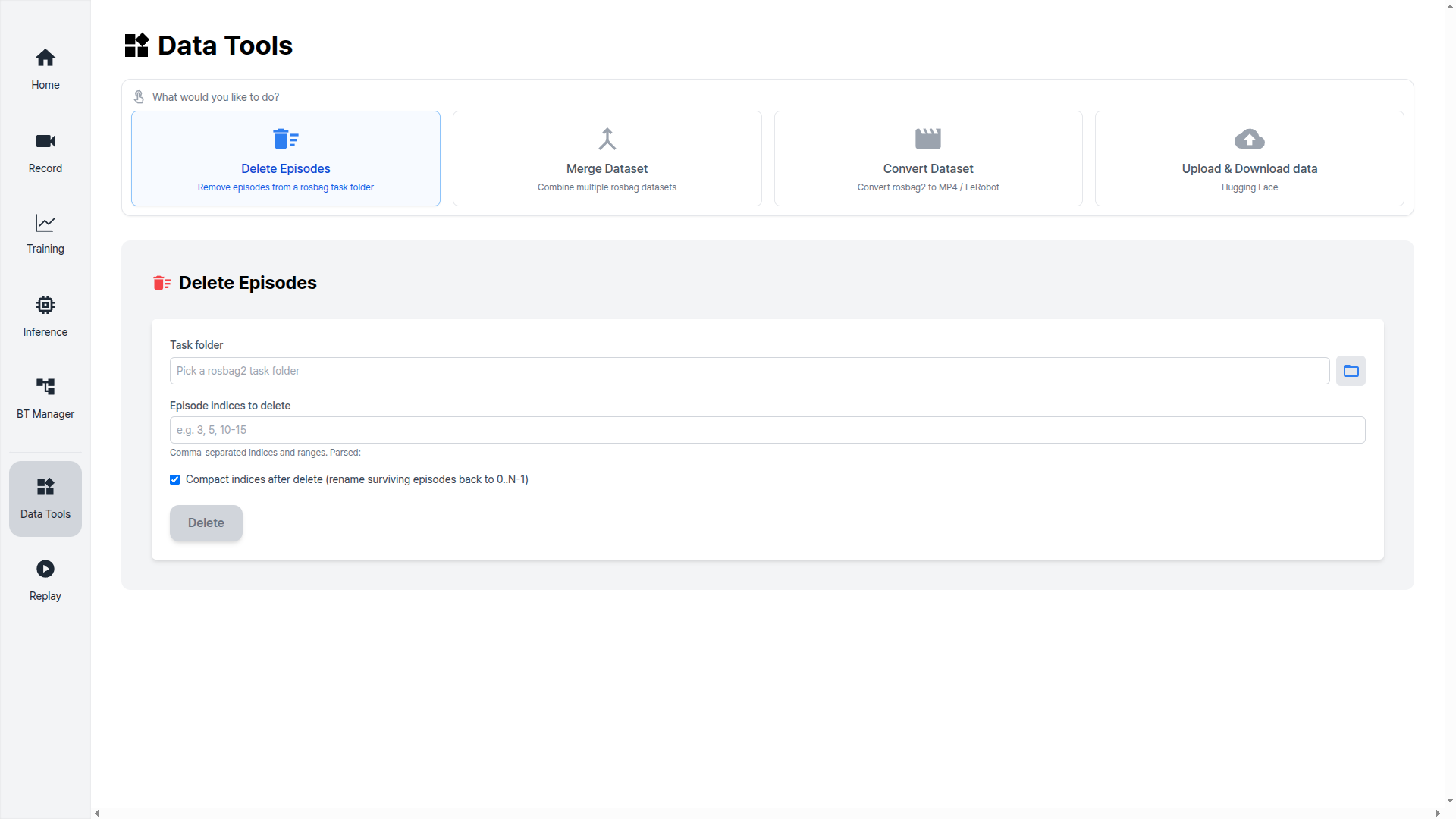Image resolution: width=1456 pixels, height=819 pixels.
Task: Click the merge arrow icon in Merge Dataset card
Action: point(607,139)
